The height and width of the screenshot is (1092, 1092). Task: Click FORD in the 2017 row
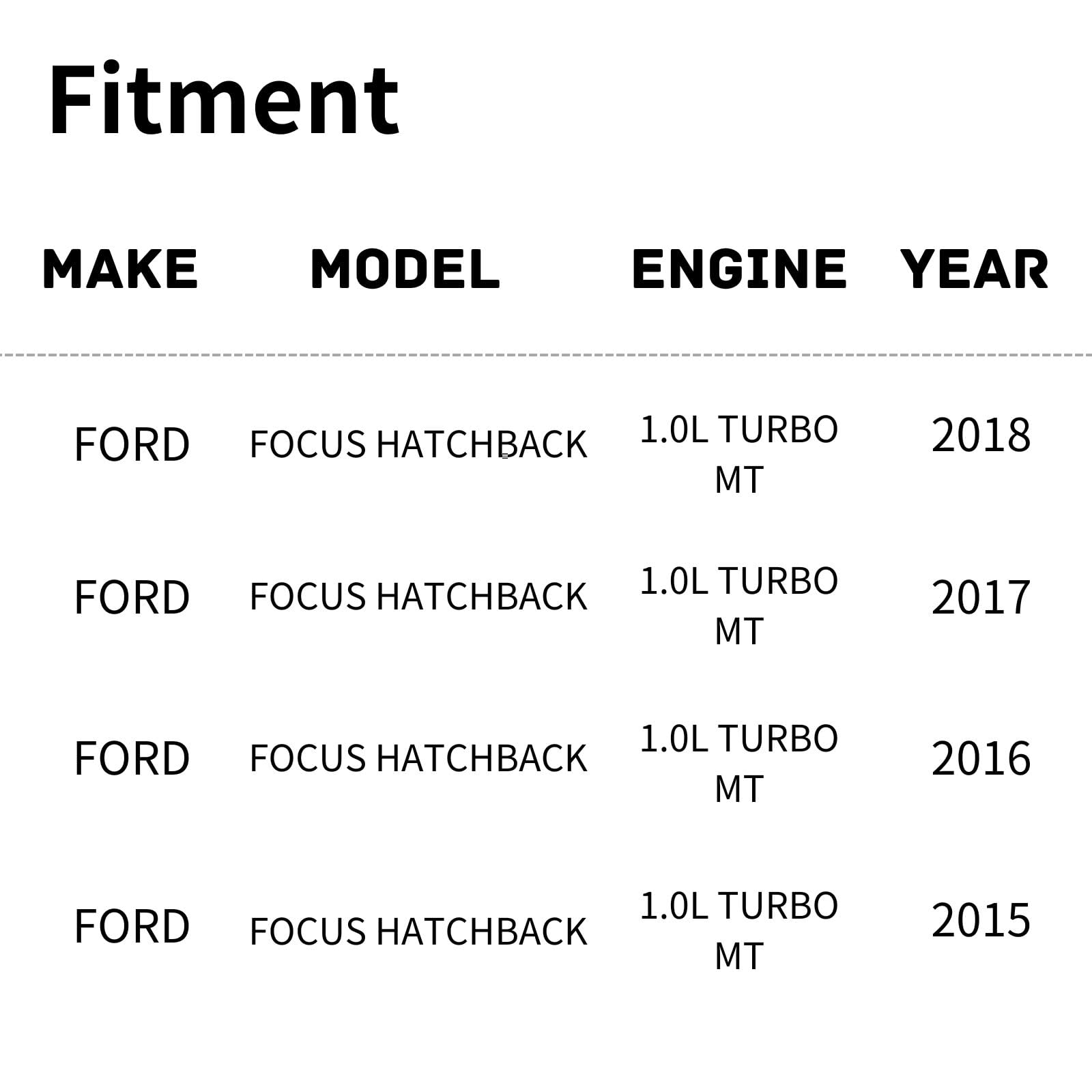coord(132,598)
